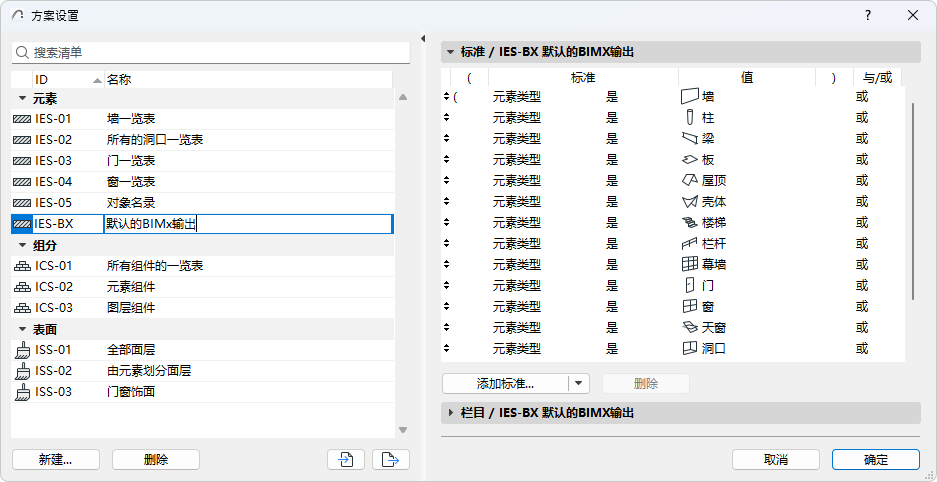Open the 添加标准 dropdown arrow
This screenshot has width=937, height=482.
coord(578,383)
